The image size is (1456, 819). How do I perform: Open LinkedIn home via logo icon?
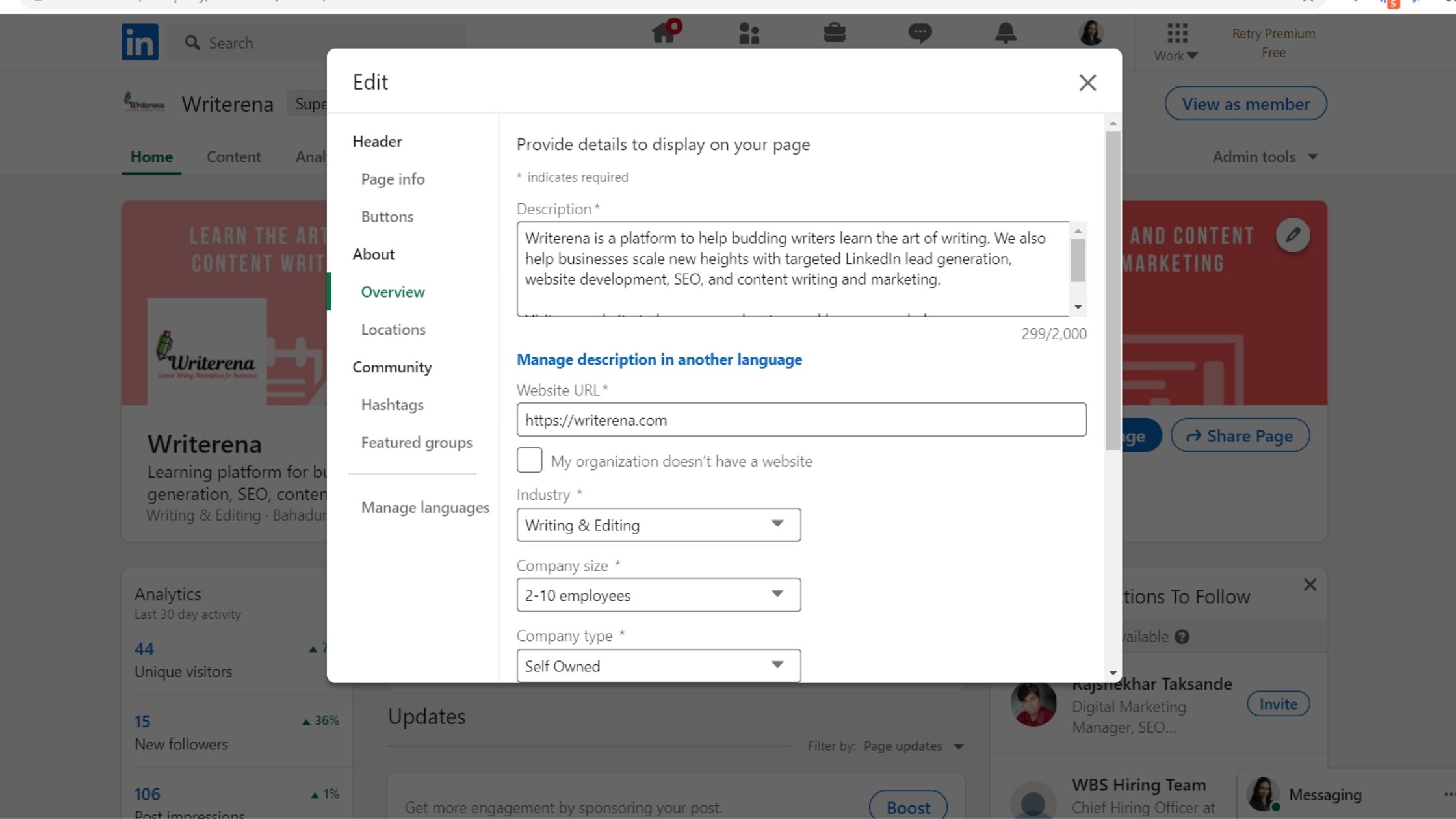[140, 42]
